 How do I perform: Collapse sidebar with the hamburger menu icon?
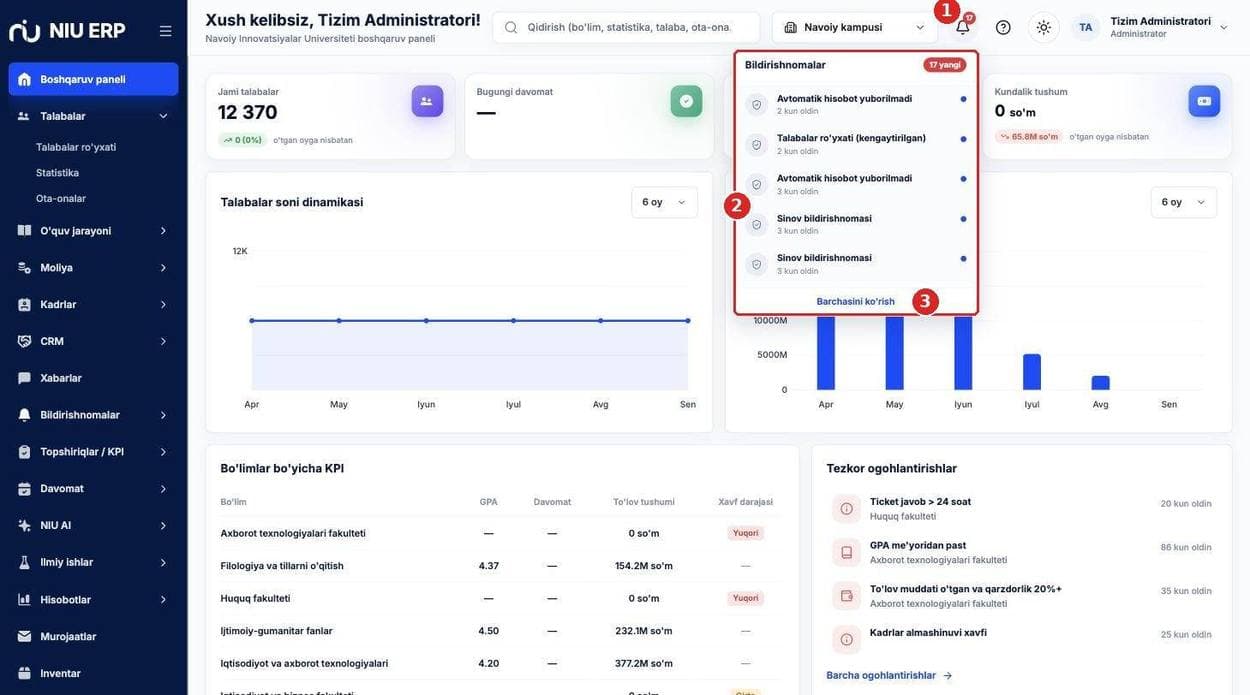point(165,31)
